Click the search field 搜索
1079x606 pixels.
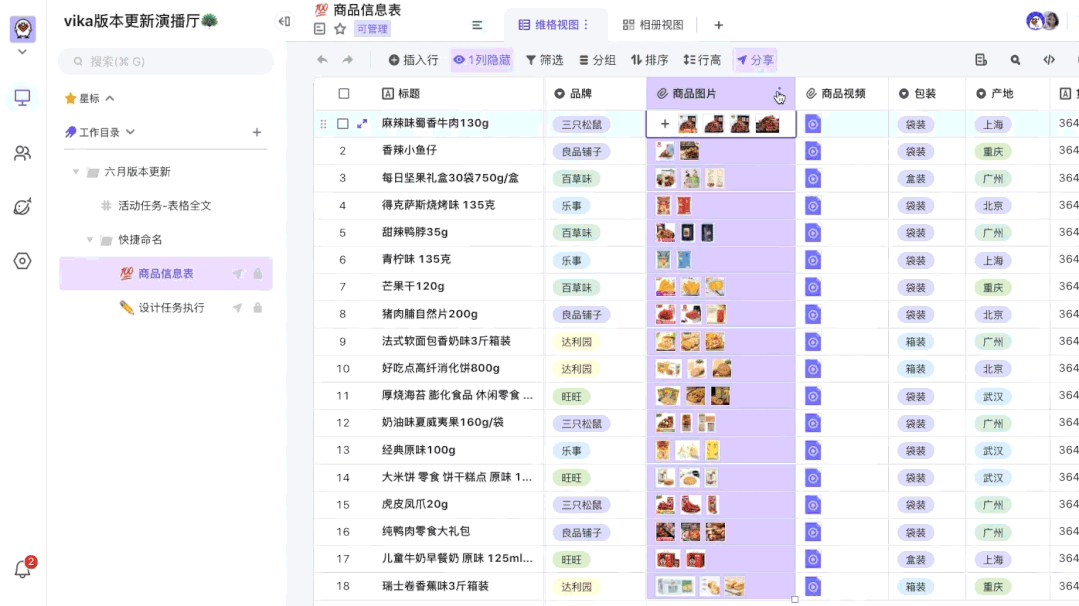(x=166, y=61)
